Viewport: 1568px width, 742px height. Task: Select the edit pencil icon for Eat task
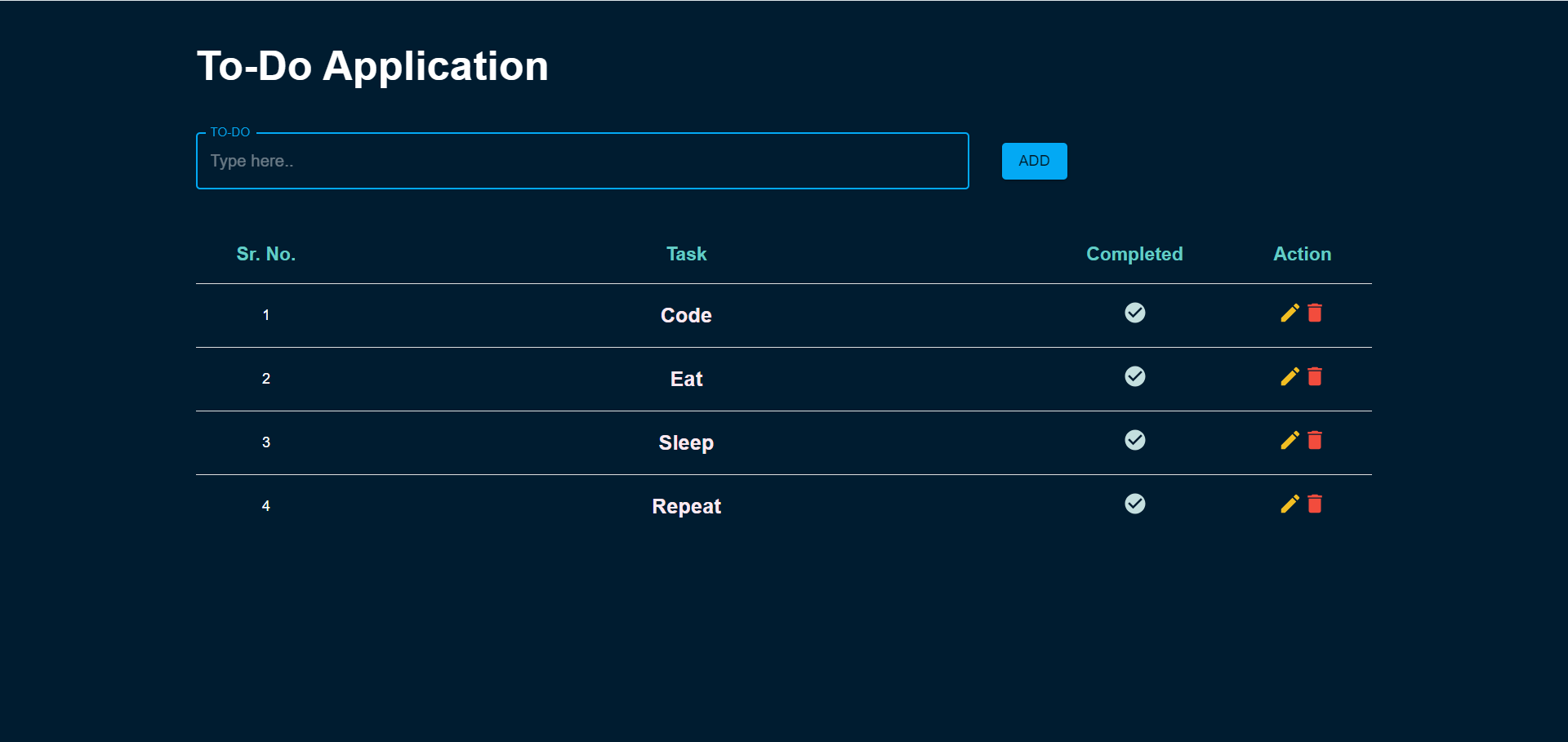tap(1289, 376)
